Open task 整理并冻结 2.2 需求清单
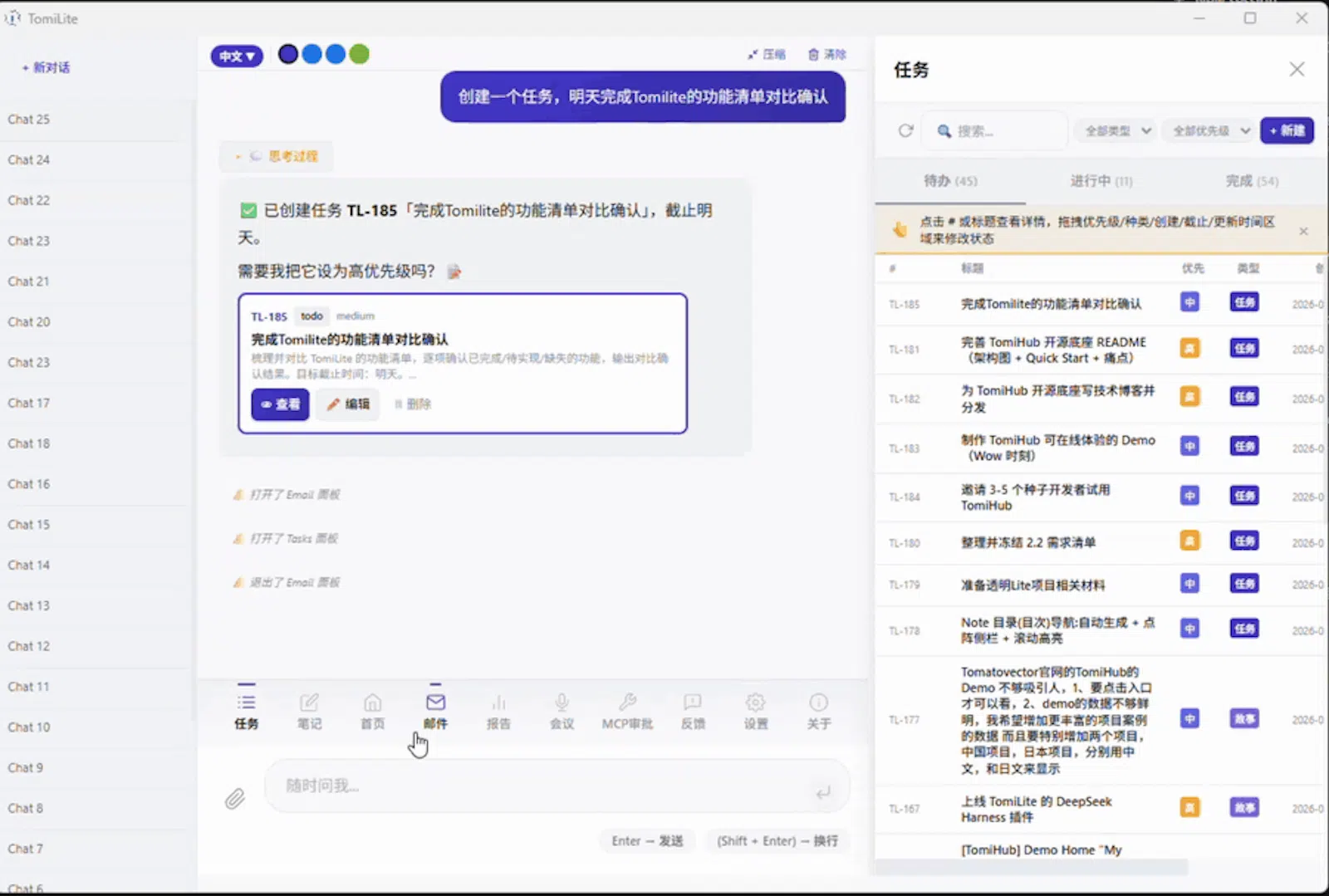This screenshot has width=1329, height=896. (1028, 542)
